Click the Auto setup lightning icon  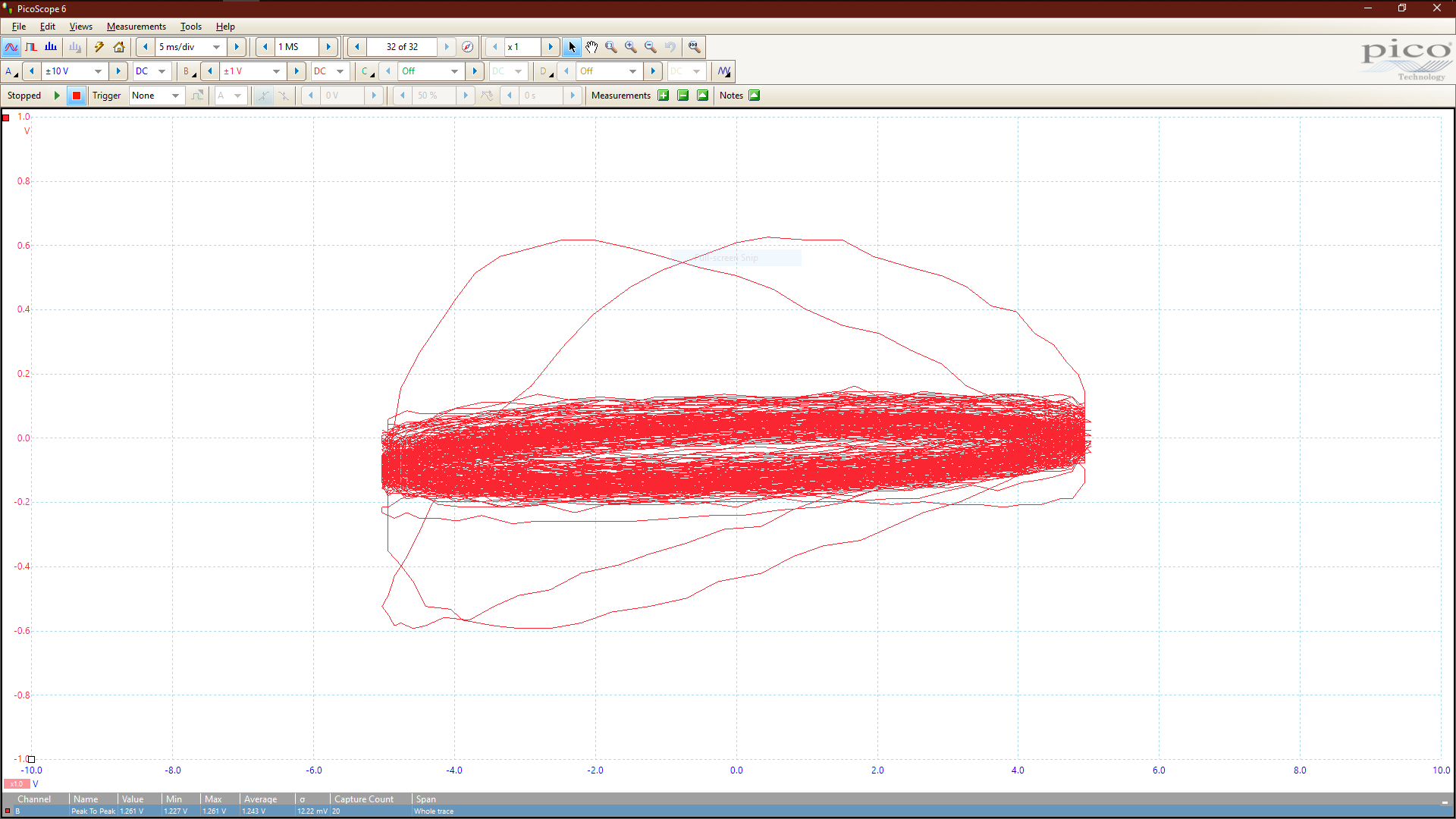99,47
